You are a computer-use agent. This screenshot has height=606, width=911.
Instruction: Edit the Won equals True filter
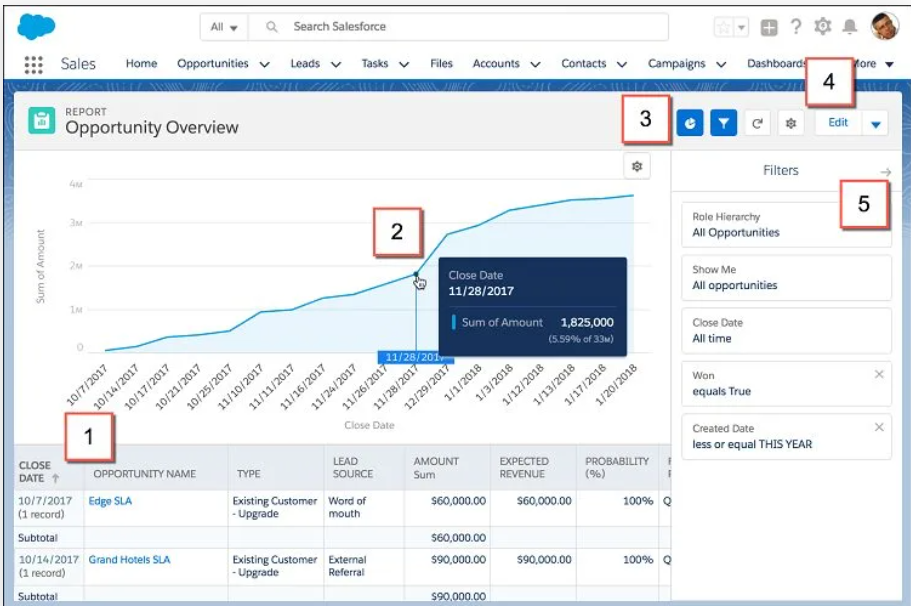786,383
